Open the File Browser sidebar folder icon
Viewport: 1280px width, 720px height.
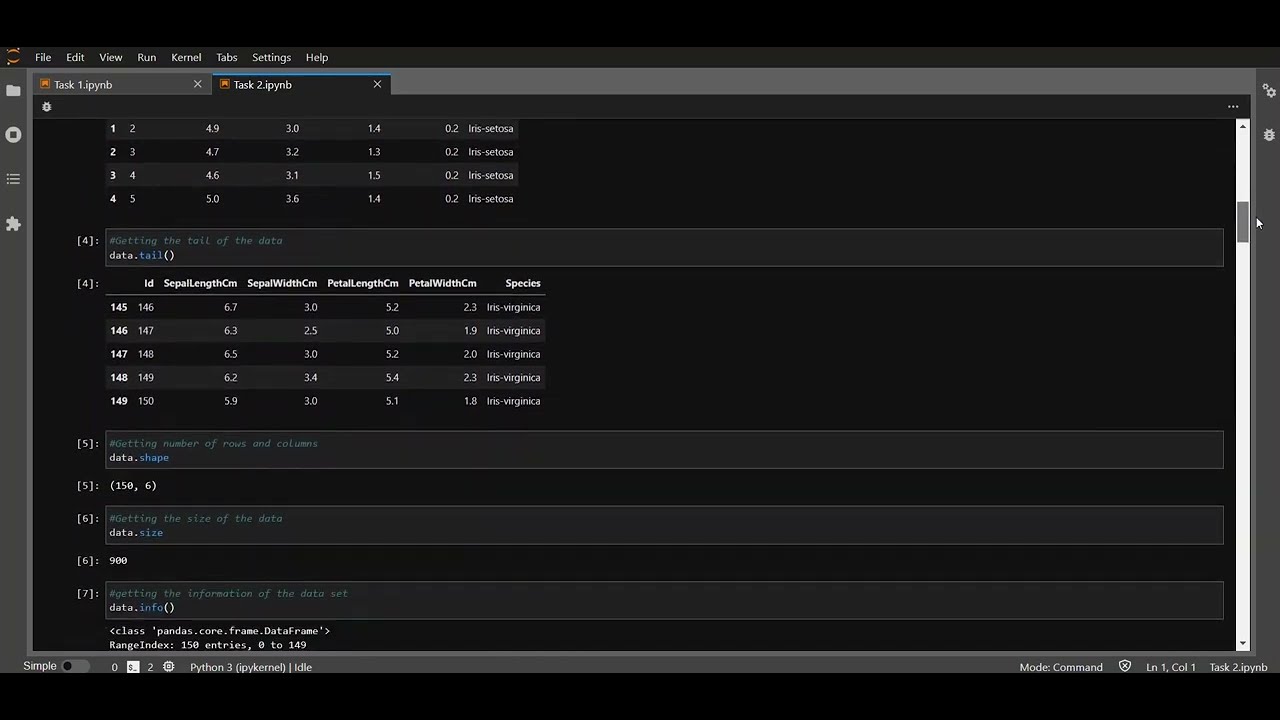tap(13, 91)
